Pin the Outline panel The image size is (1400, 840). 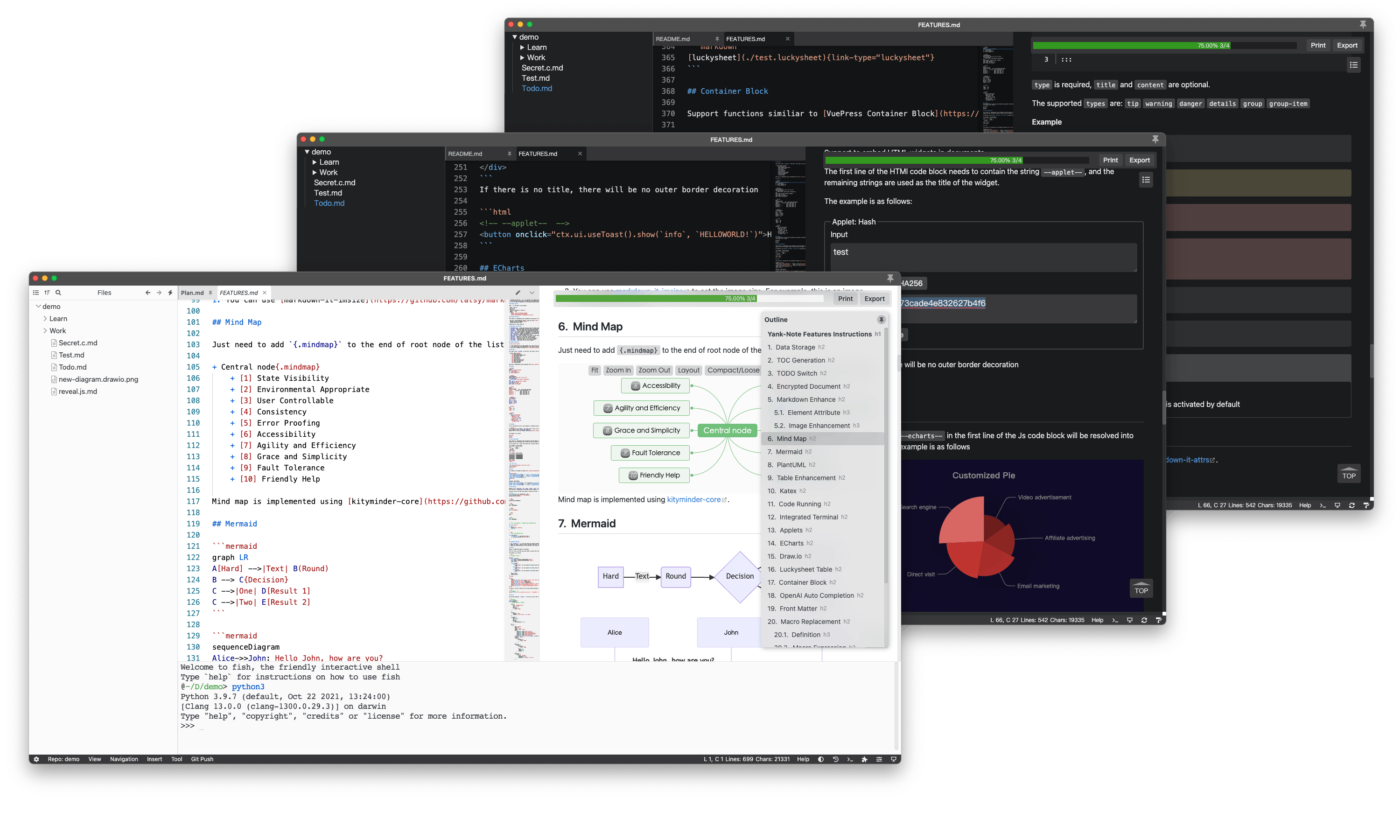pos(881,320)
